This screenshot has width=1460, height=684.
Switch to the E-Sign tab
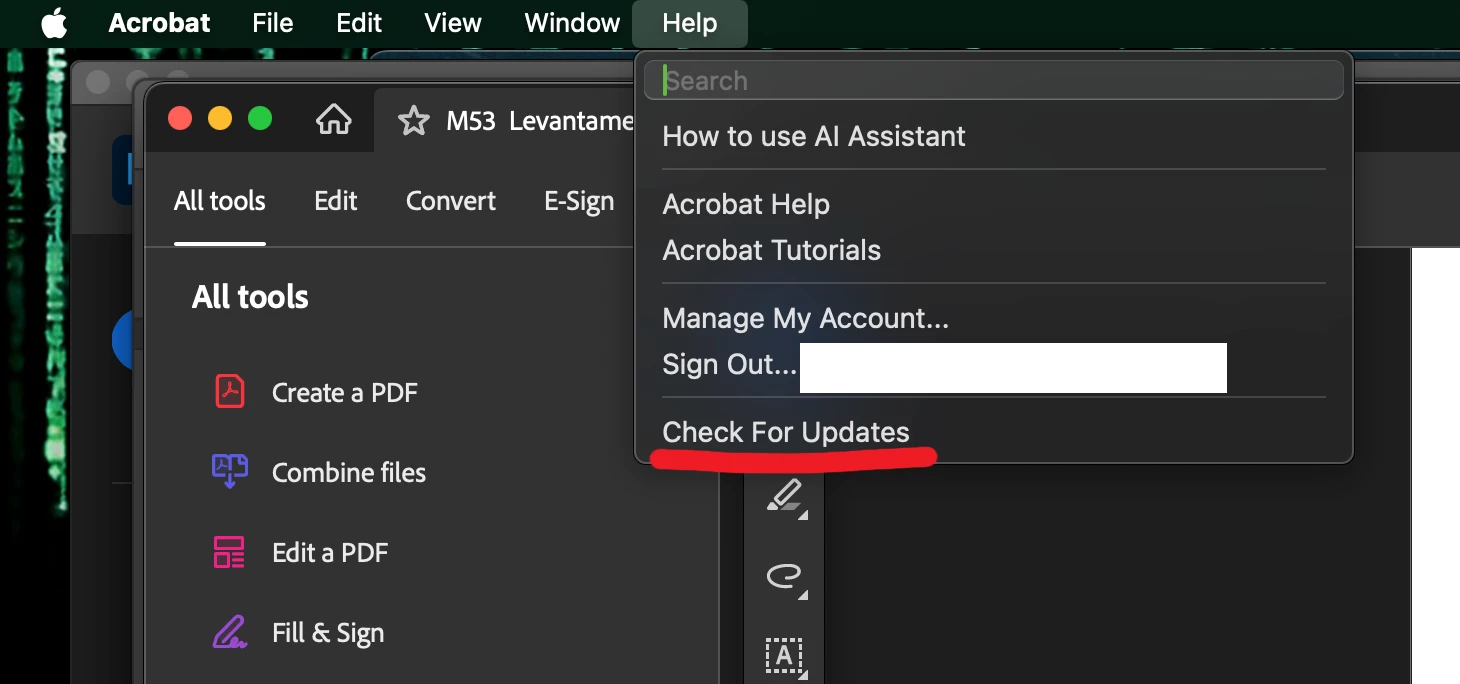click(x=579, y=201)
